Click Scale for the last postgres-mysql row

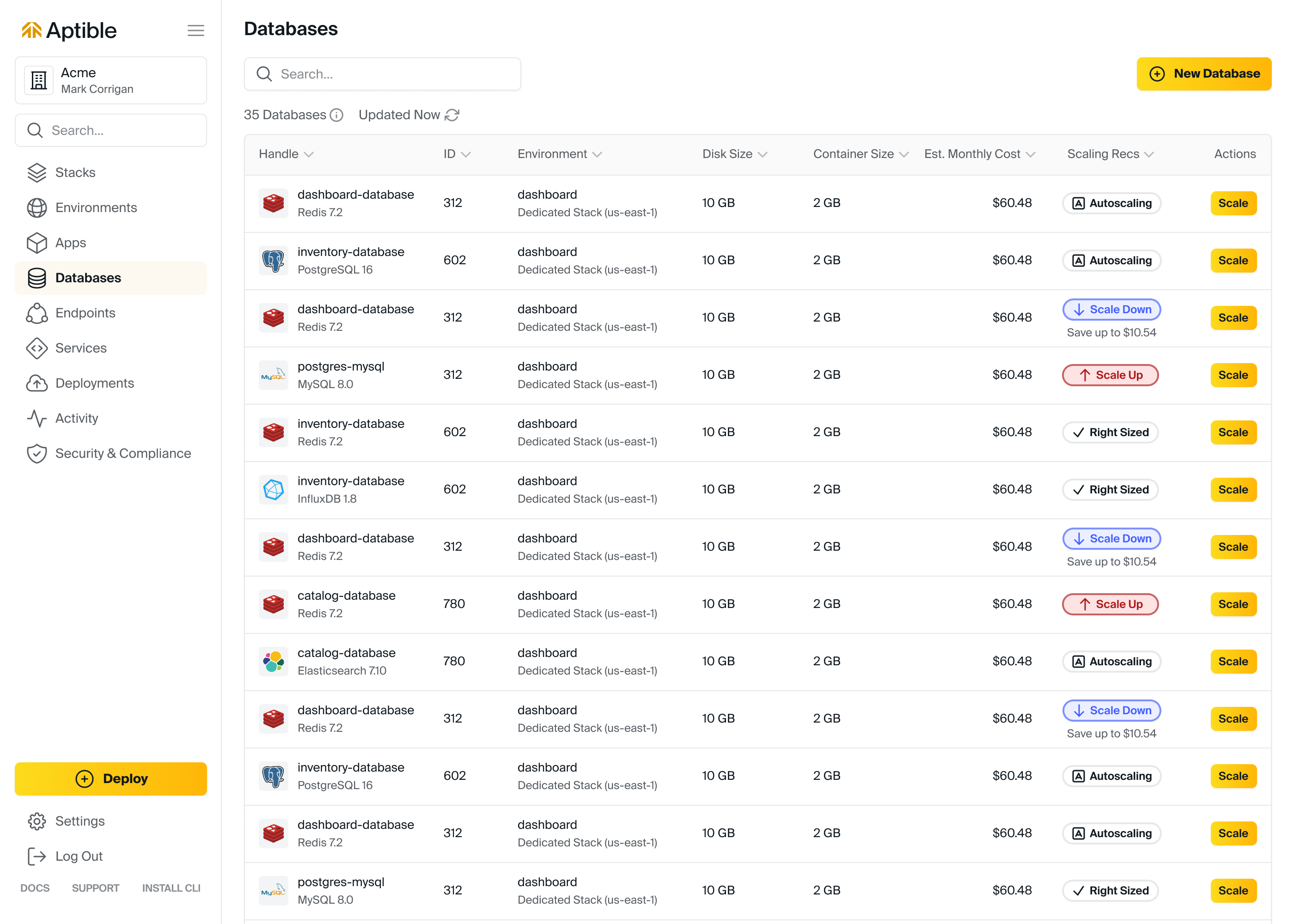pyautogui.click(x=1233, y=890)
